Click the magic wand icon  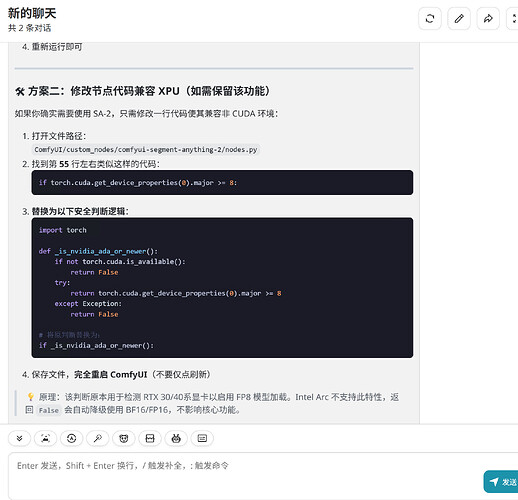point(97,438)
